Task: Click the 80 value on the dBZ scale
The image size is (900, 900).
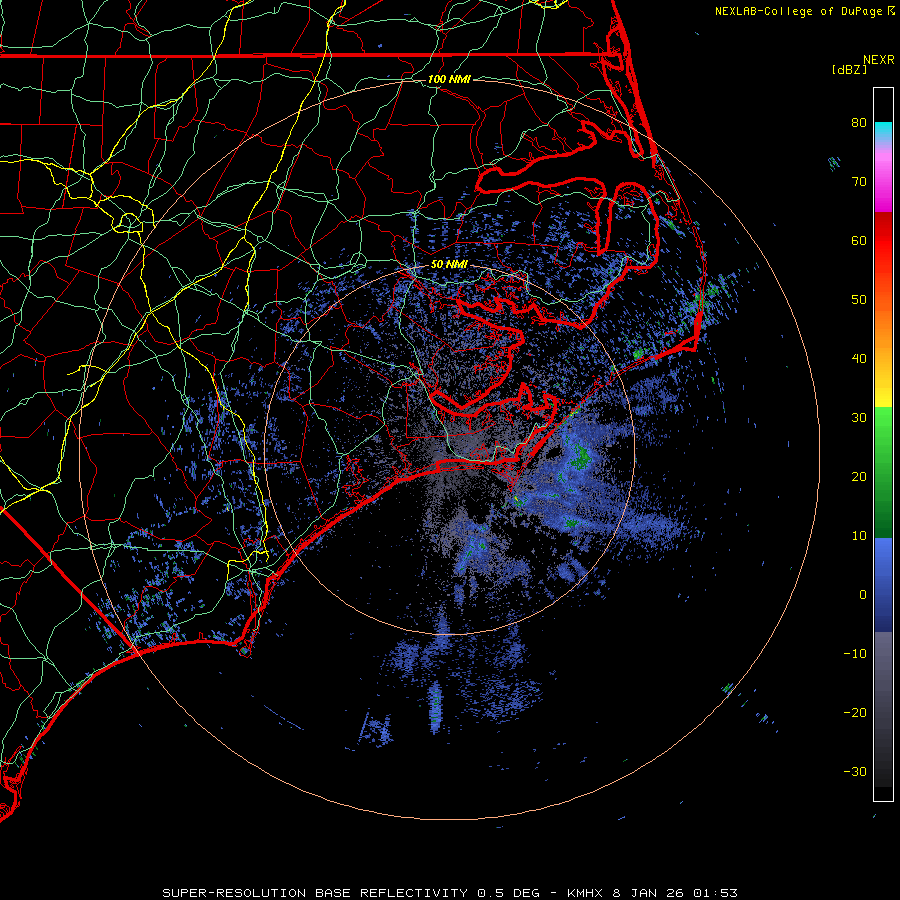Action: coord(859,122)
